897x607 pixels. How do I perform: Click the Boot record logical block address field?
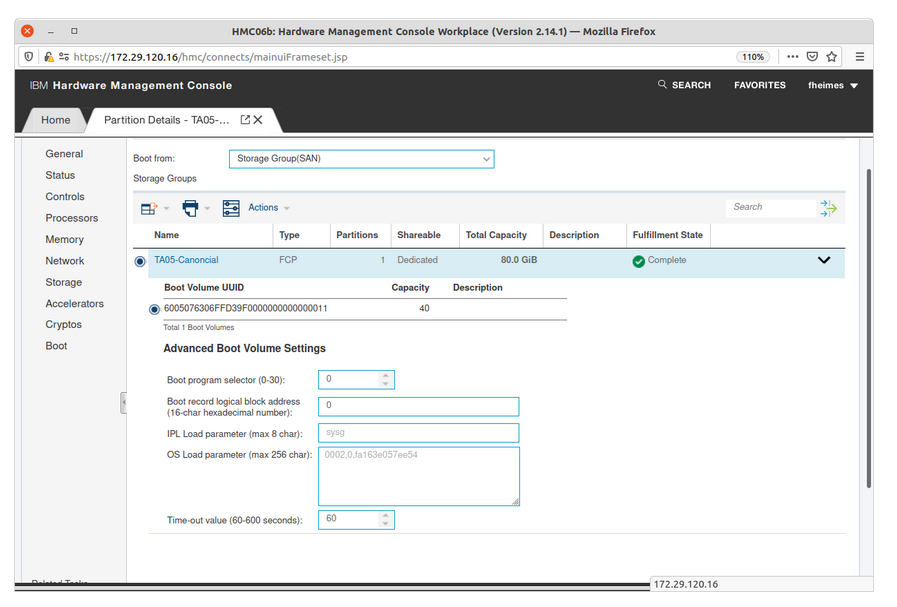[418, 406]
